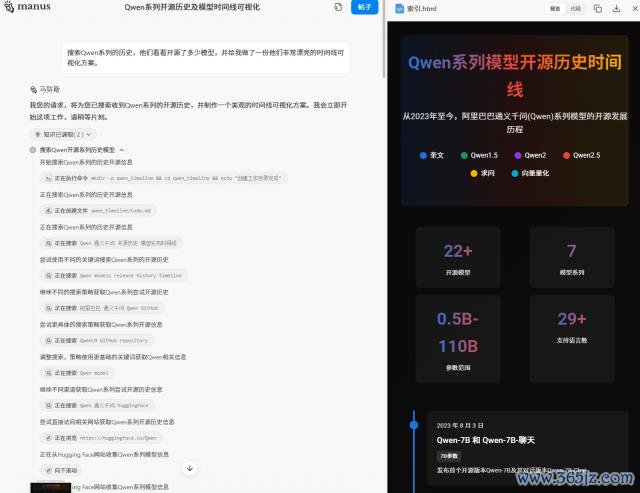Click search icon in 'Qwen 通义千问 huggingface' chip
Image resolution: width=640 pixels, height=493 pixels.
pos(48,405)
